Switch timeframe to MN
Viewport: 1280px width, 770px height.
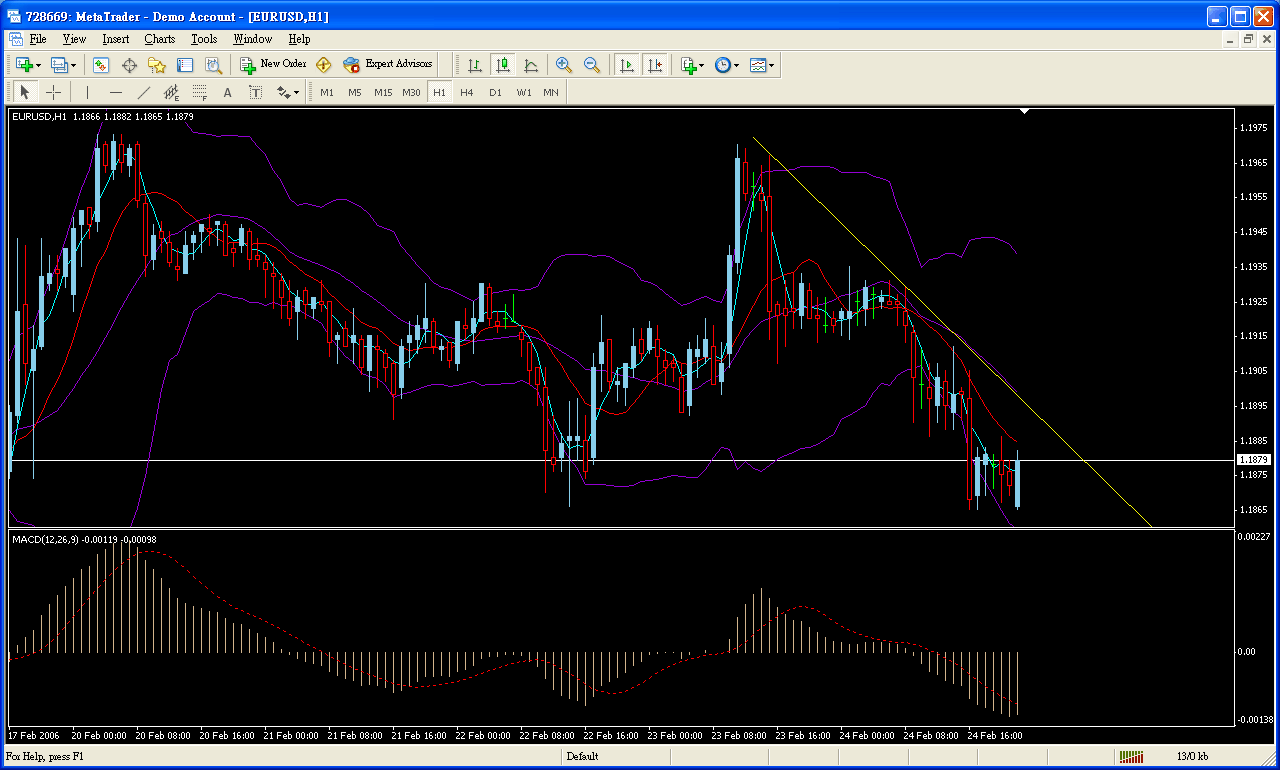[551, 92]
